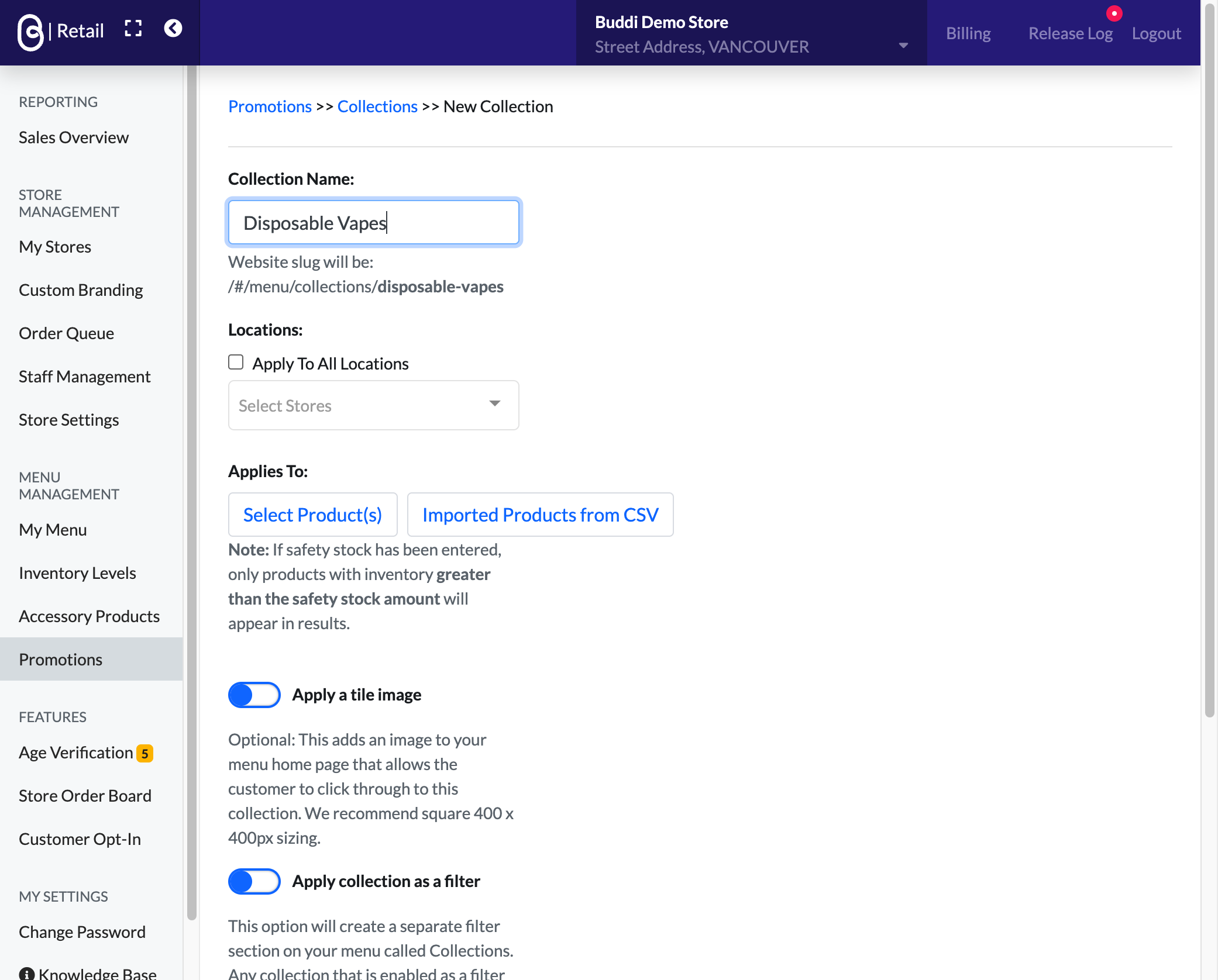Open Collections breadcrumb link

[x=377, y=106]
